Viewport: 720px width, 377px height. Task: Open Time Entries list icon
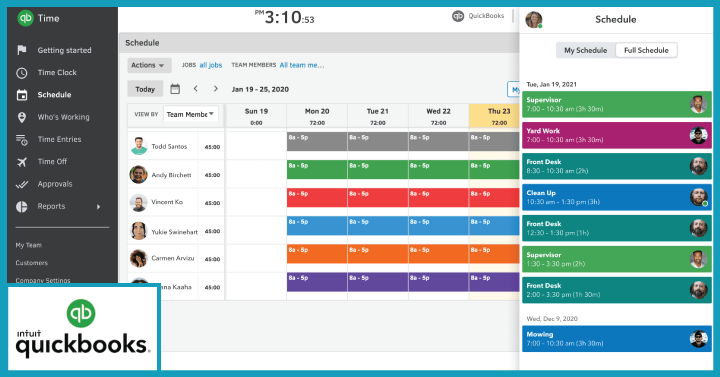click(22, 140)
